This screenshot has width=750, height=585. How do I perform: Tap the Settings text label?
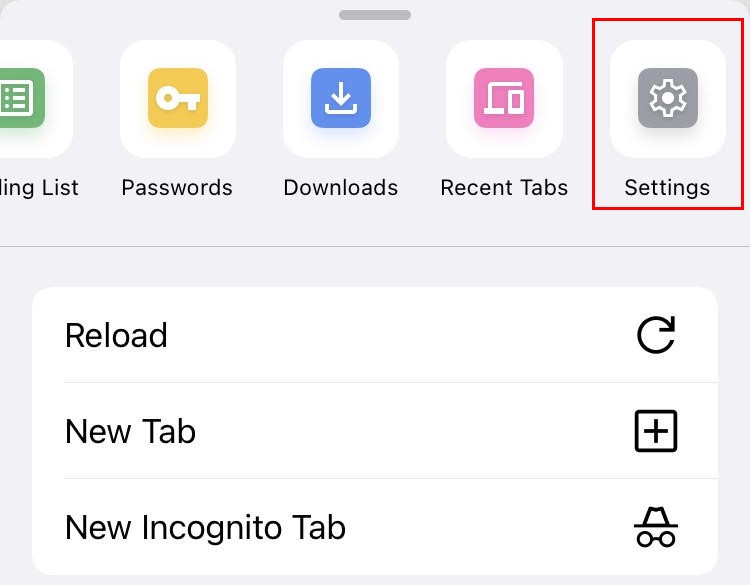[667, 188]
